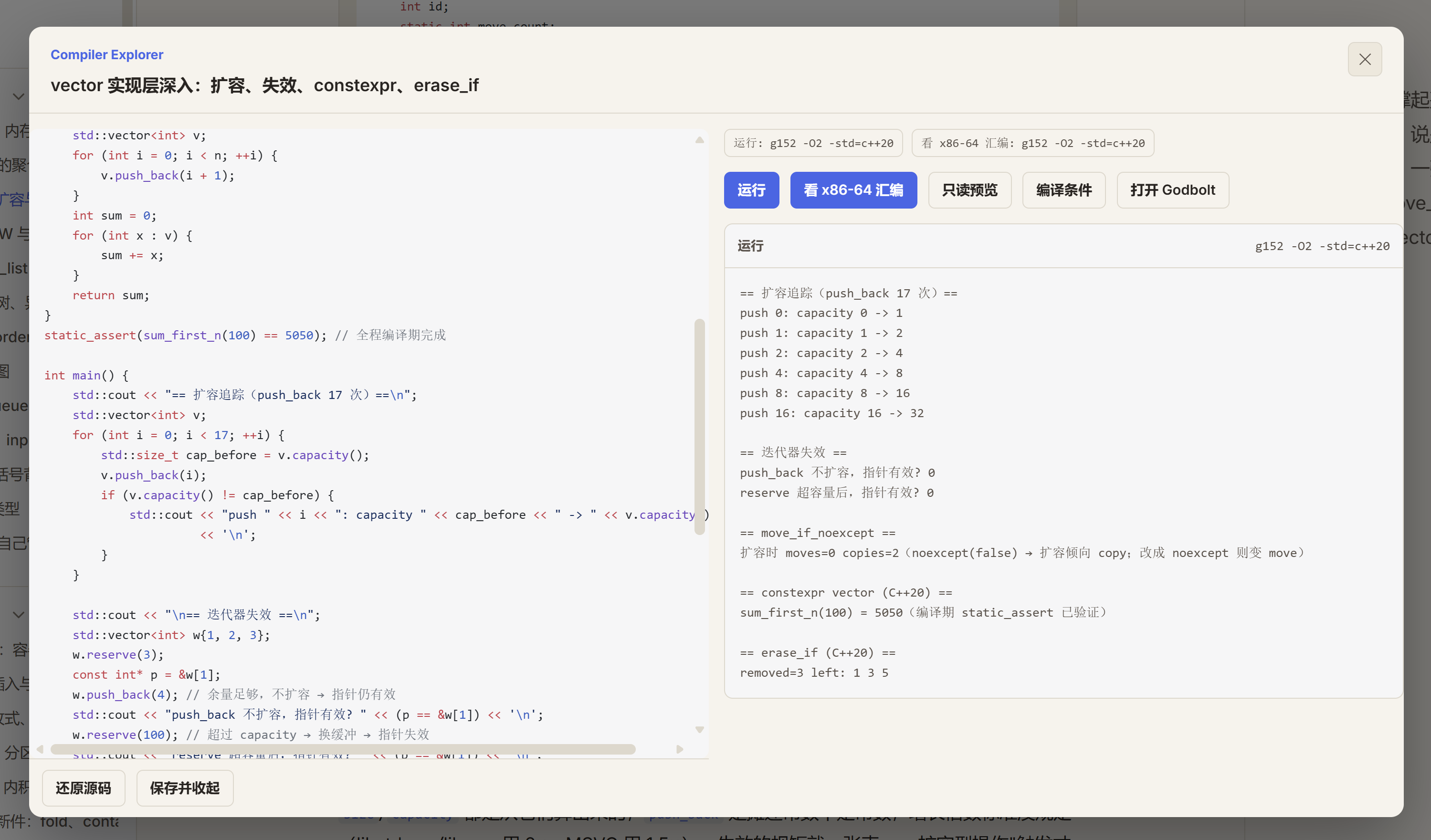Click the static_assert line in the editor
The width and height of the screenshot is (1431, 840).
[x=245, y=335]
